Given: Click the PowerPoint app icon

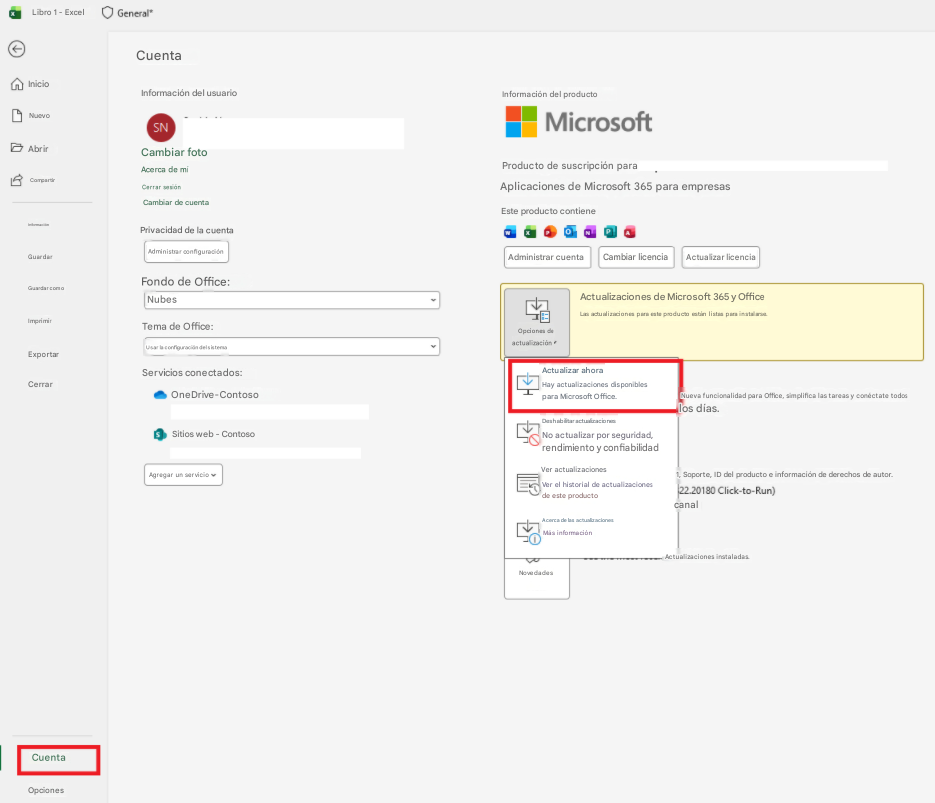Looking at the screenshot, I should tap(550, 232).
